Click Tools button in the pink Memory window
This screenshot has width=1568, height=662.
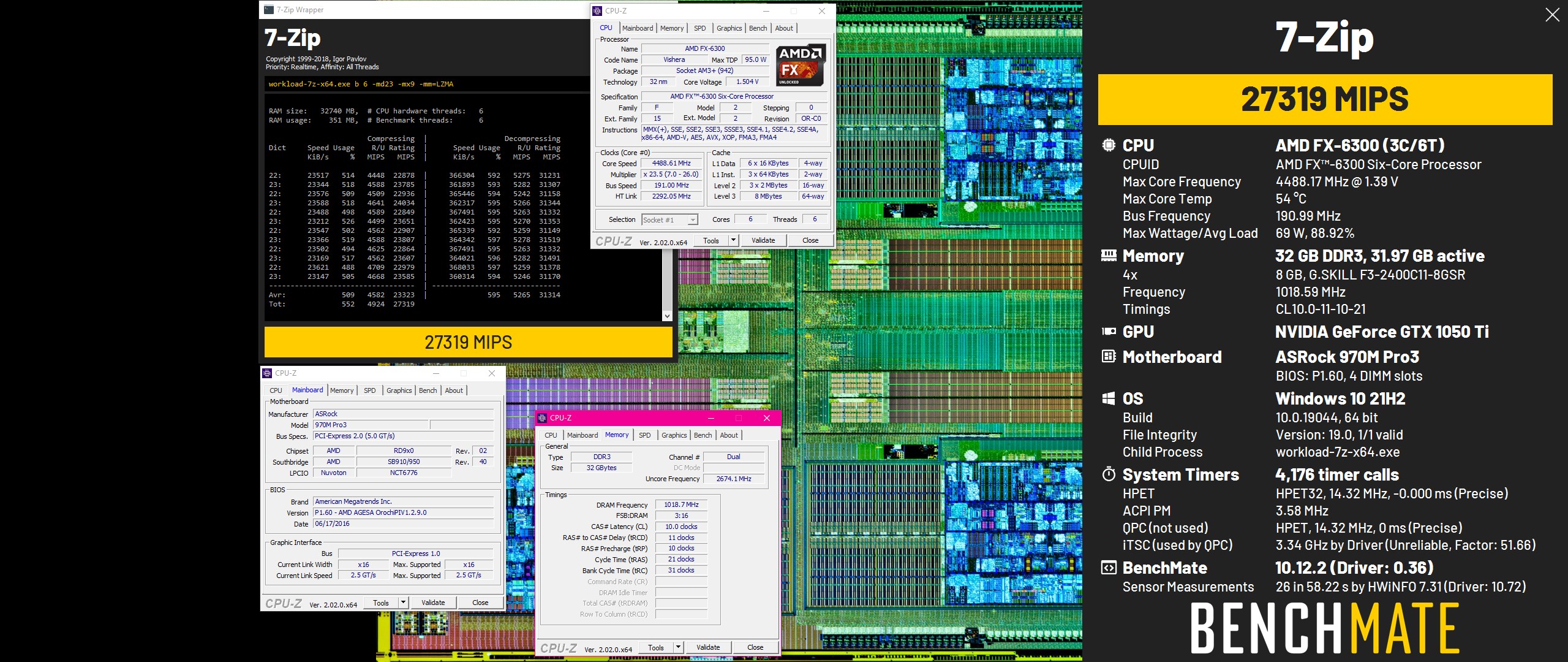656,647
